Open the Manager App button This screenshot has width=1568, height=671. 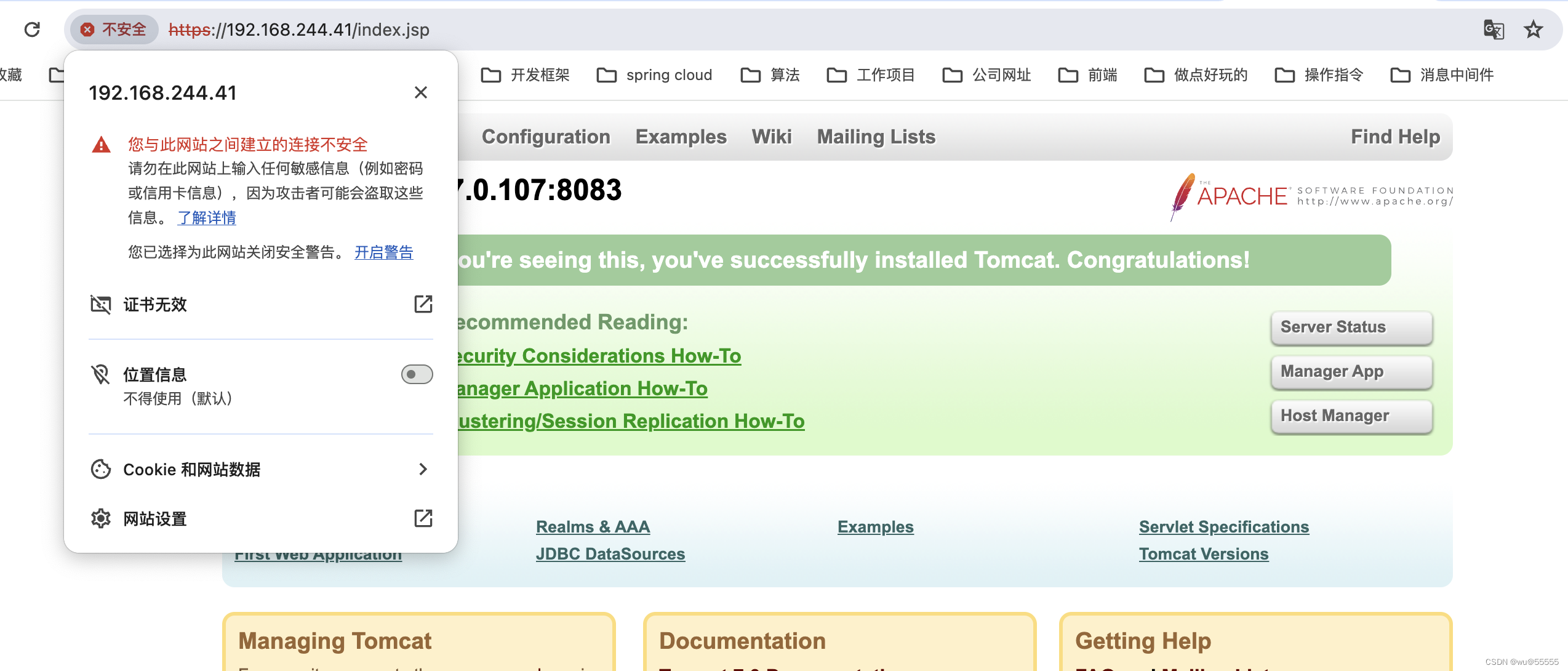tap(1351, 372)
